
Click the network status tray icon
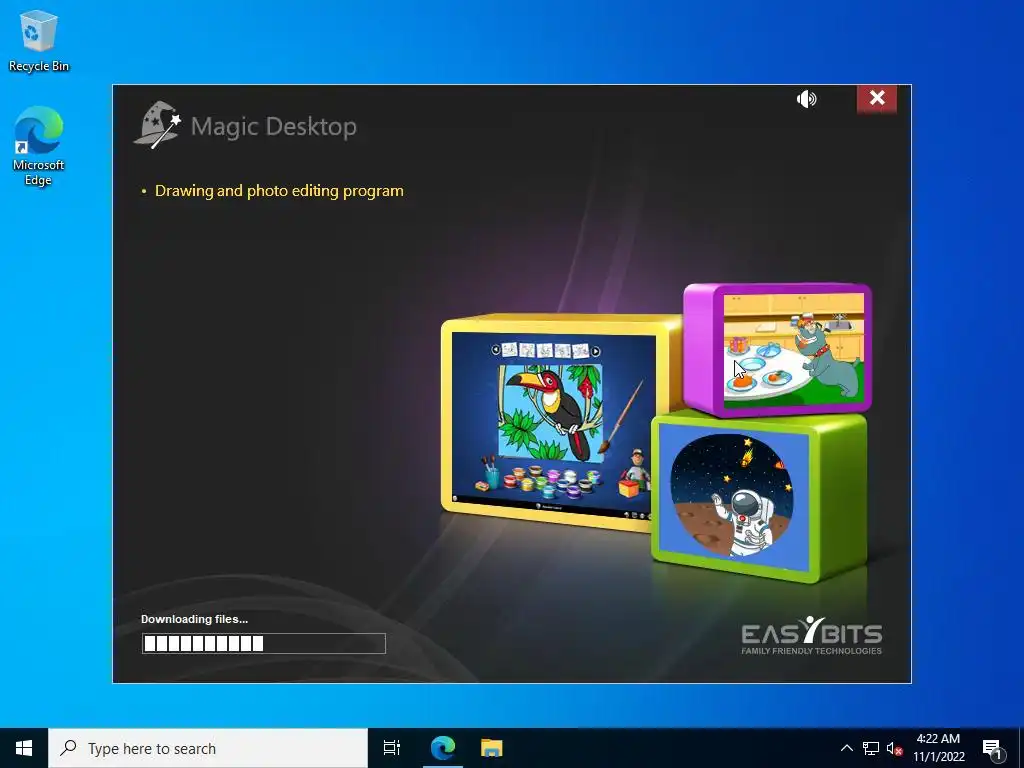click(x=871, y=748)
